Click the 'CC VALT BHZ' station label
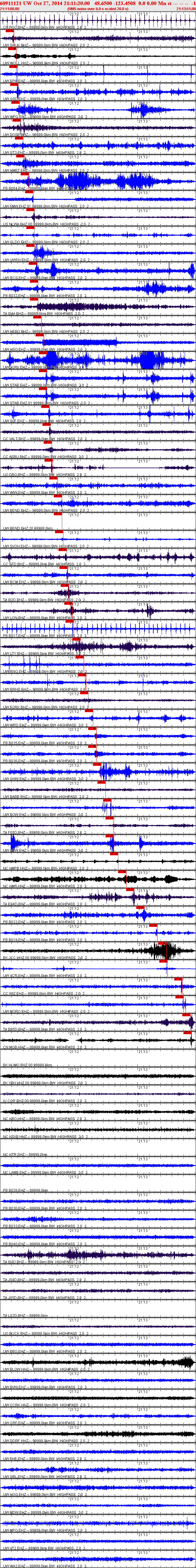Screen dimensions: 196x1568 point(15,439)
